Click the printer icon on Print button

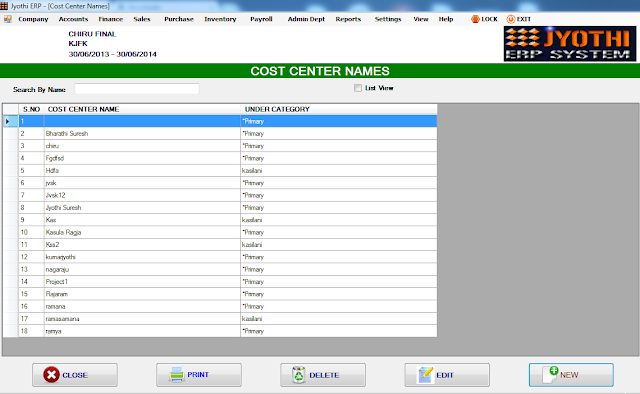177,375
